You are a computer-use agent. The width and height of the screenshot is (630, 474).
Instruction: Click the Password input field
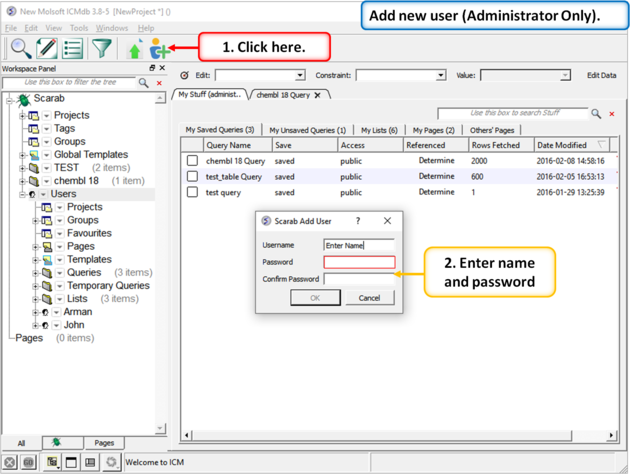(x=359, y=263)
